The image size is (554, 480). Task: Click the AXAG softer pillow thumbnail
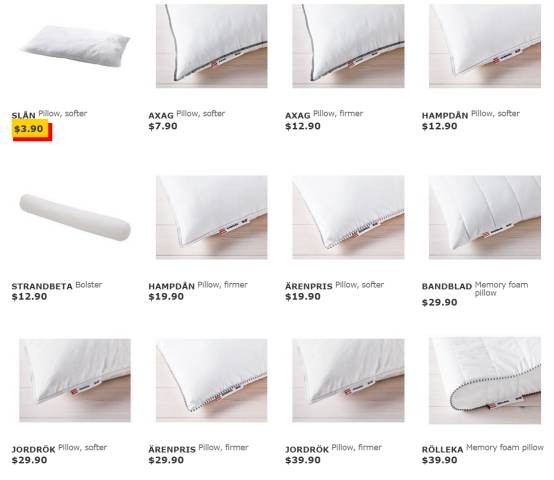212,46
